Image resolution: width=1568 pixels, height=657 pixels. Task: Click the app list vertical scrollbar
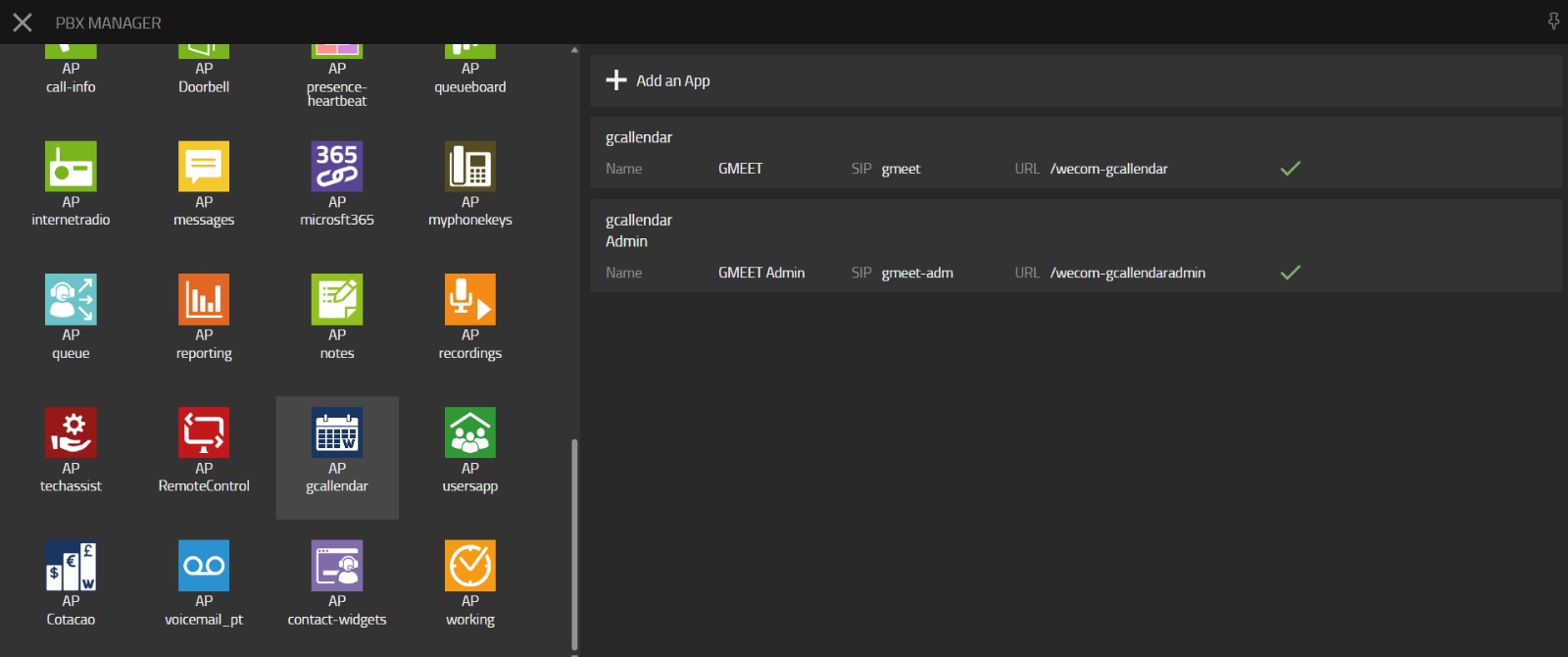574,544
